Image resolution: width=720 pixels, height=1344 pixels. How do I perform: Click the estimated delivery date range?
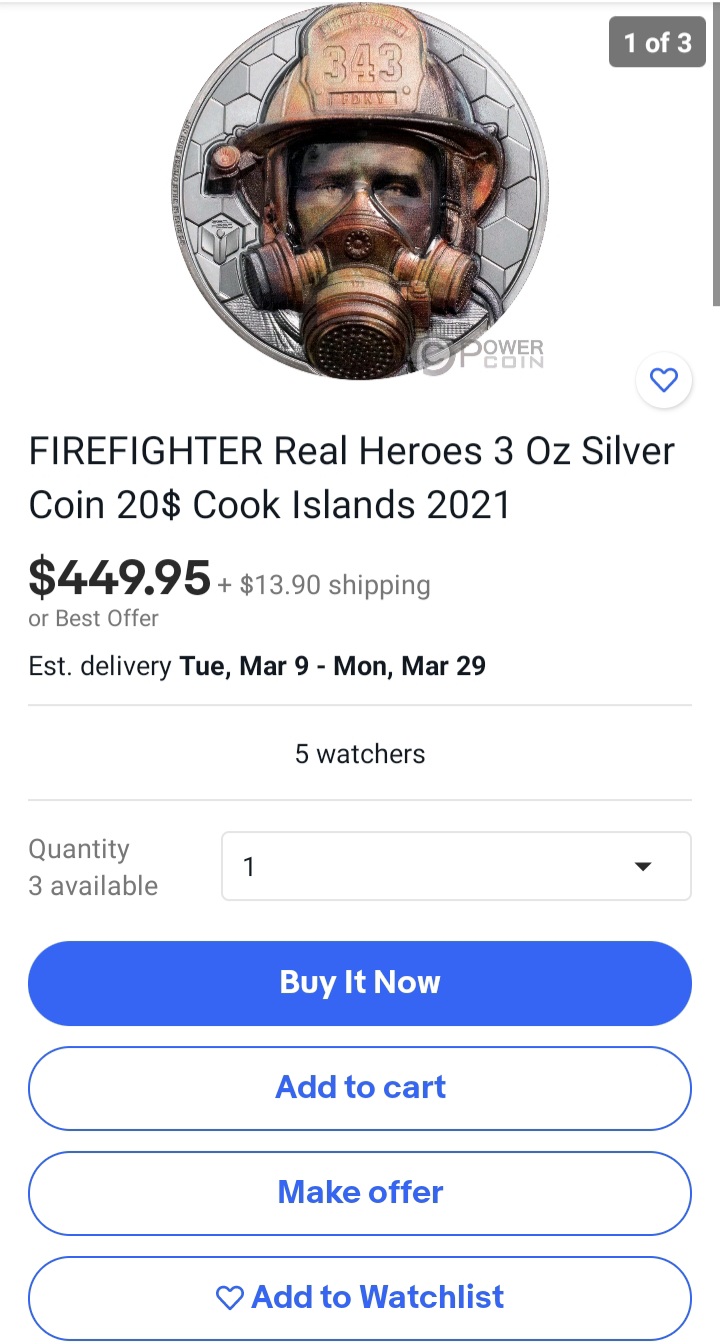332,666
